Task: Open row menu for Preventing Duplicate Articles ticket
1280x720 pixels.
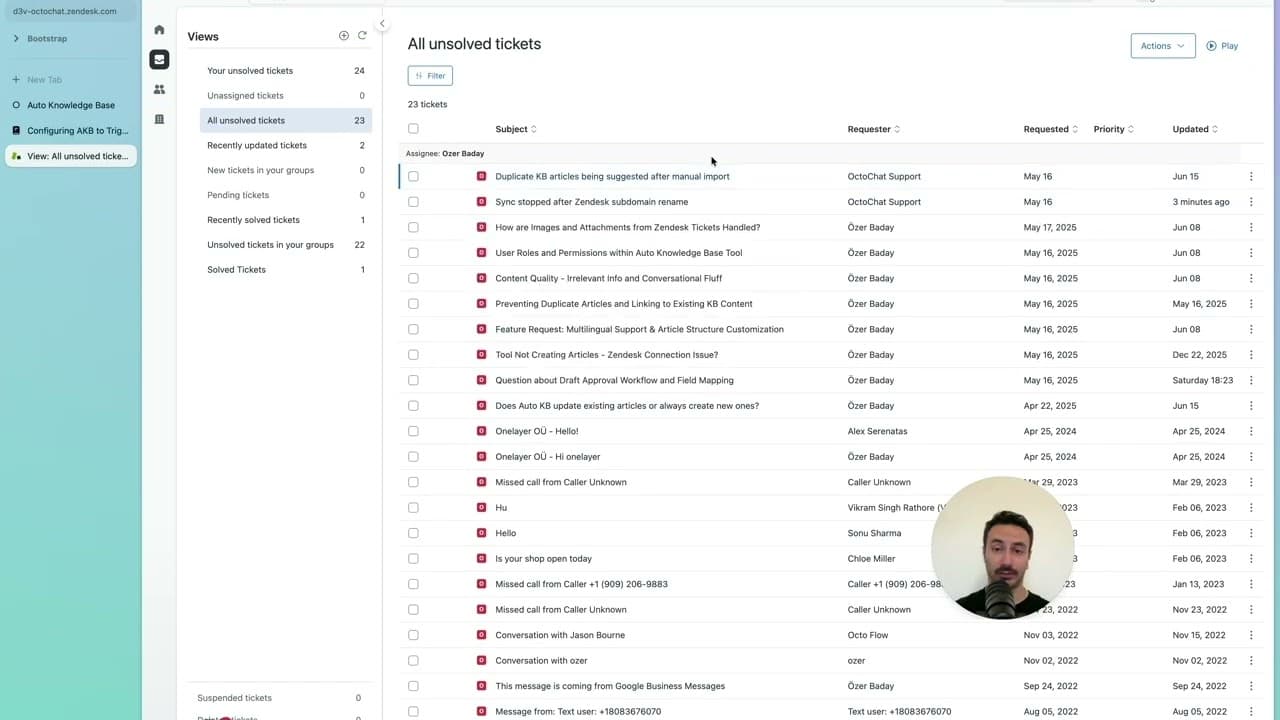Action: coord(1251,304)
